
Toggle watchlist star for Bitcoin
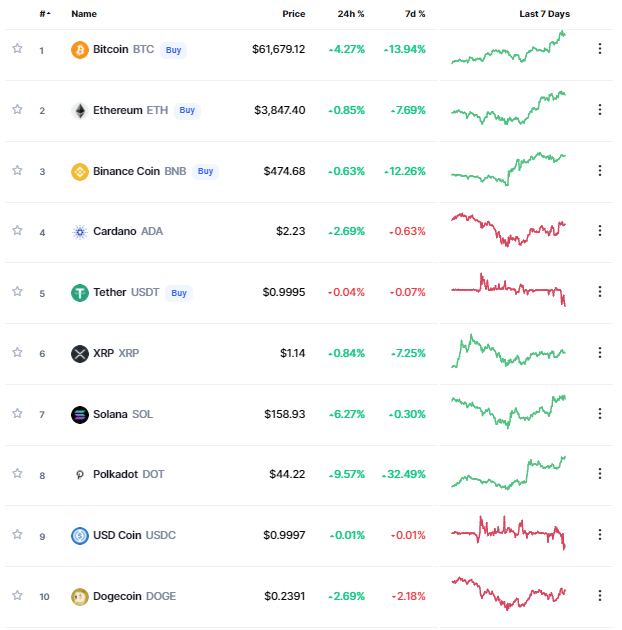click(17, 49)
